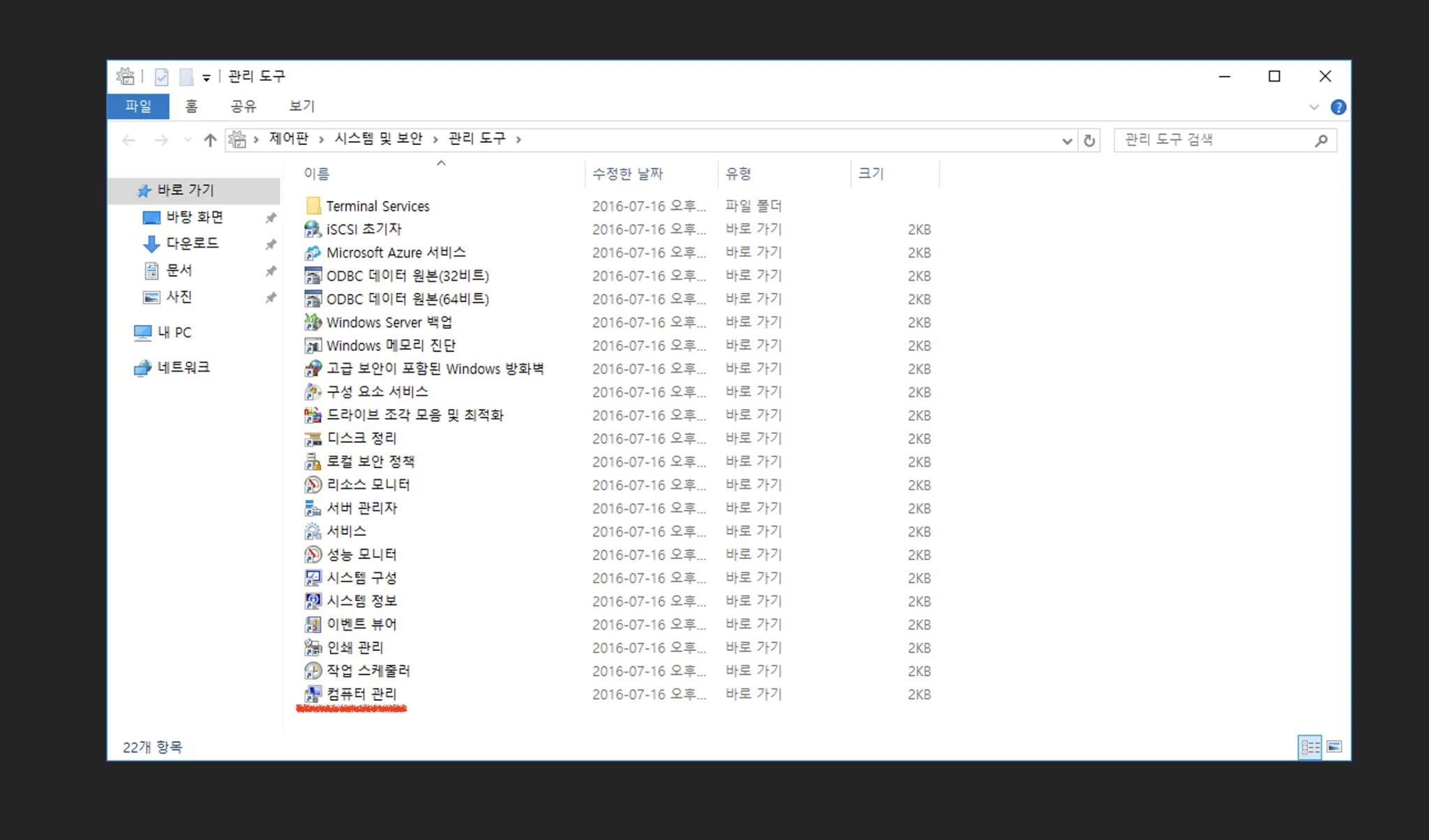1429x840 pixels.
Task: Open the Windows Server 백업 icon
Action: 313,322
